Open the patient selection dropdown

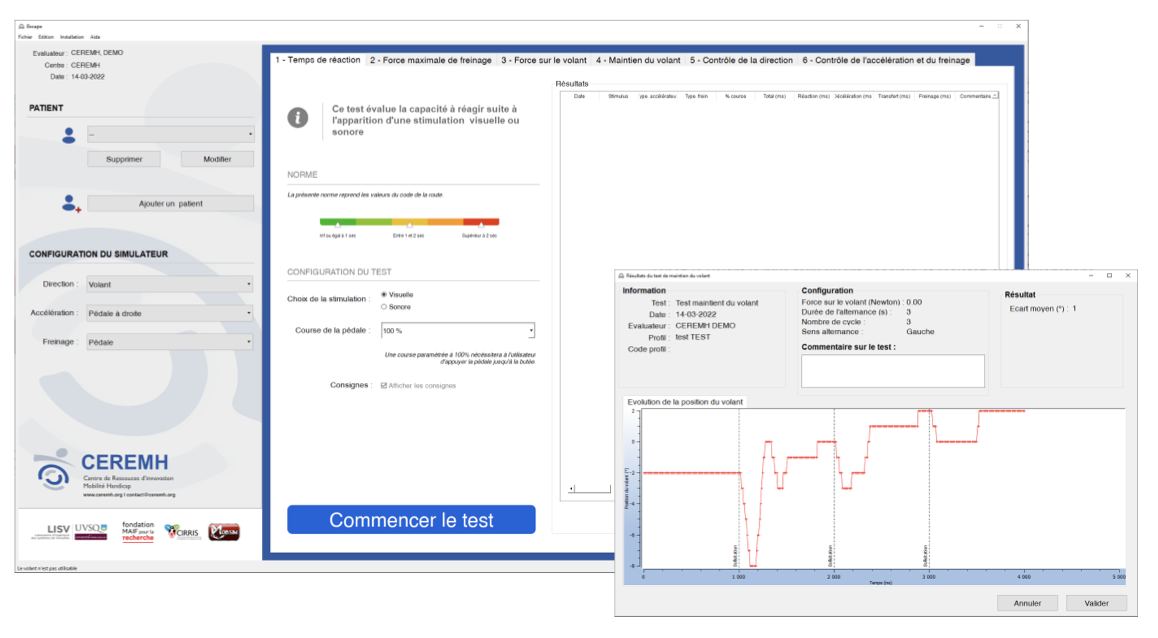click(170, 134)
